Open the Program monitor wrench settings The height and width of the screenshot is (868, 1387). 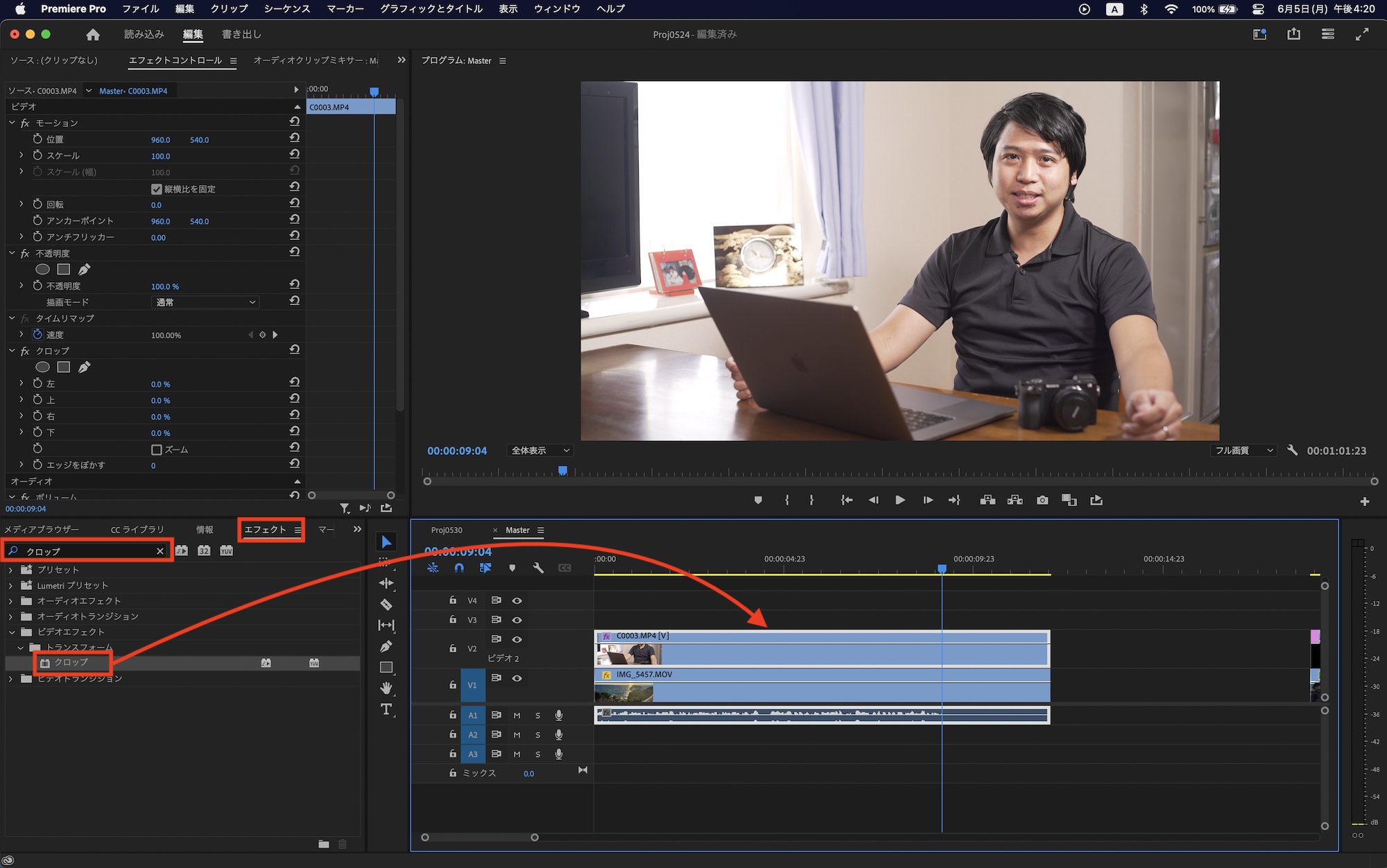(x=1292, y=450)
